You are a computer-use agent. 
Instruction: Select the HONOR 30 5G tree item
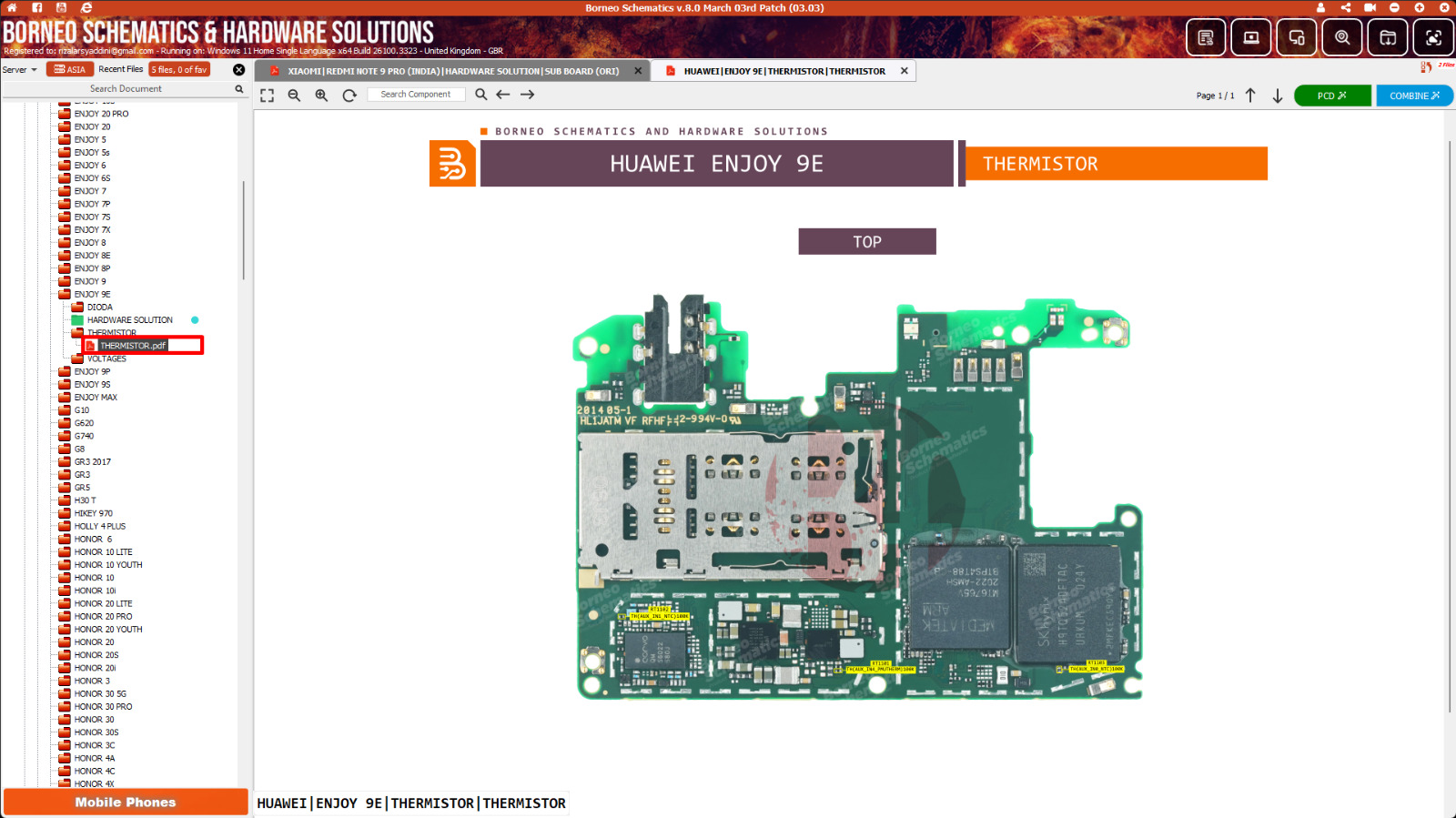click(x=100, y=694)
